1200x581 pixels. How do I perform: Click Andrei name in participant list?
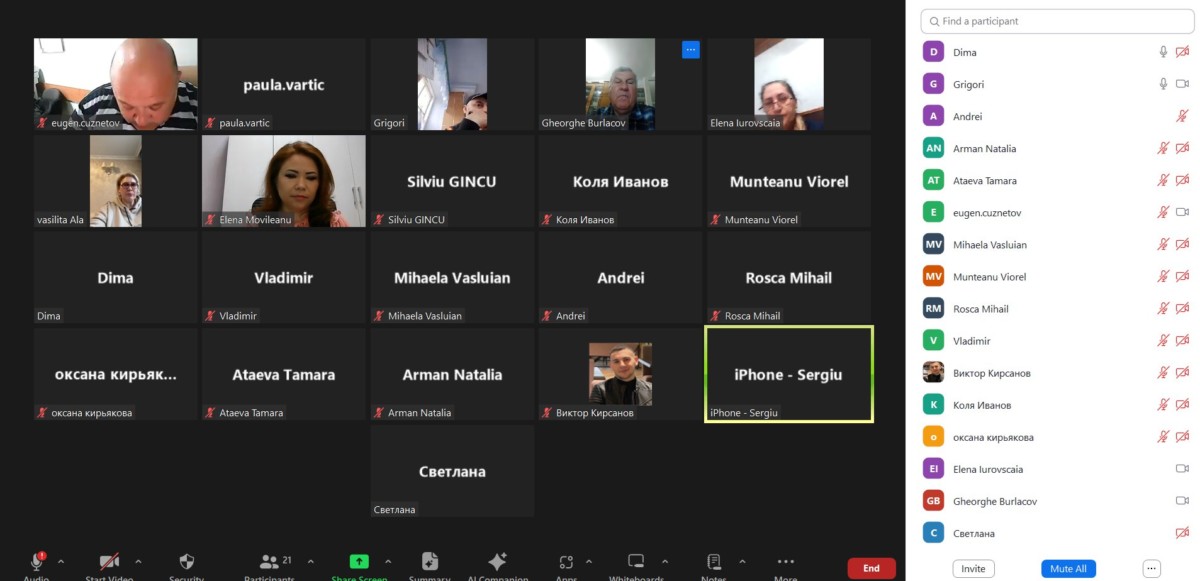pos(968,117)
